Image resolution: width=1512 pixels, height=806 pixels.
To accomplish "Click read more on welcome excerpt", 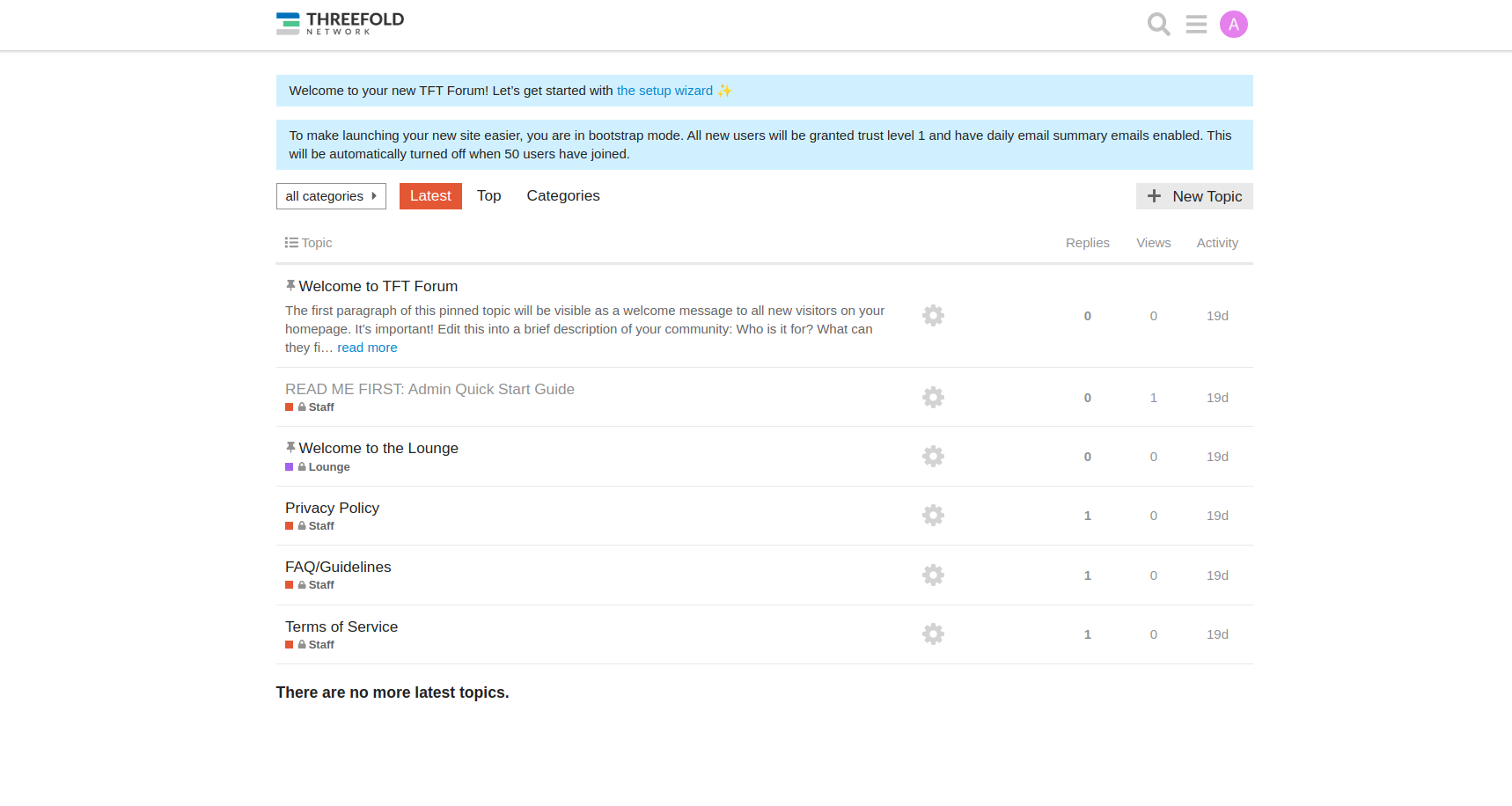I will 367,348.
